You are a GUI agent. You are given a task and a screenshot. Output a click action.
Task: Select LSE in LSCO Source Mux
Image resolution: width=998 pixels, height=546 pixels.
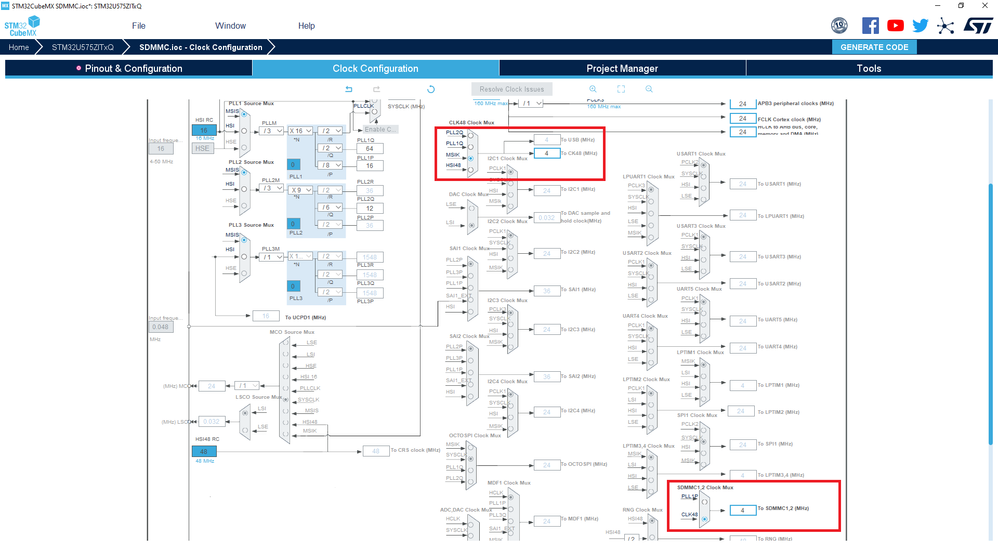[x=245, y=431]
